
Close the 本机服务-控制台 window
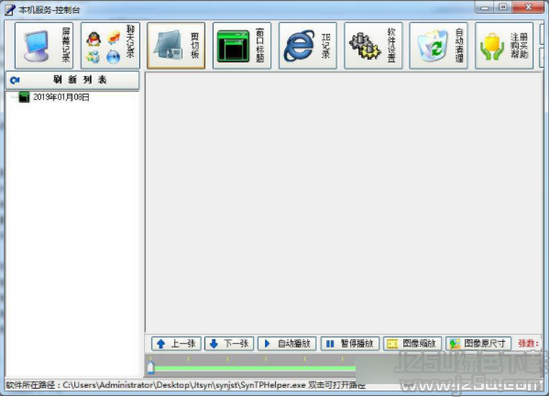coord(528,7)
